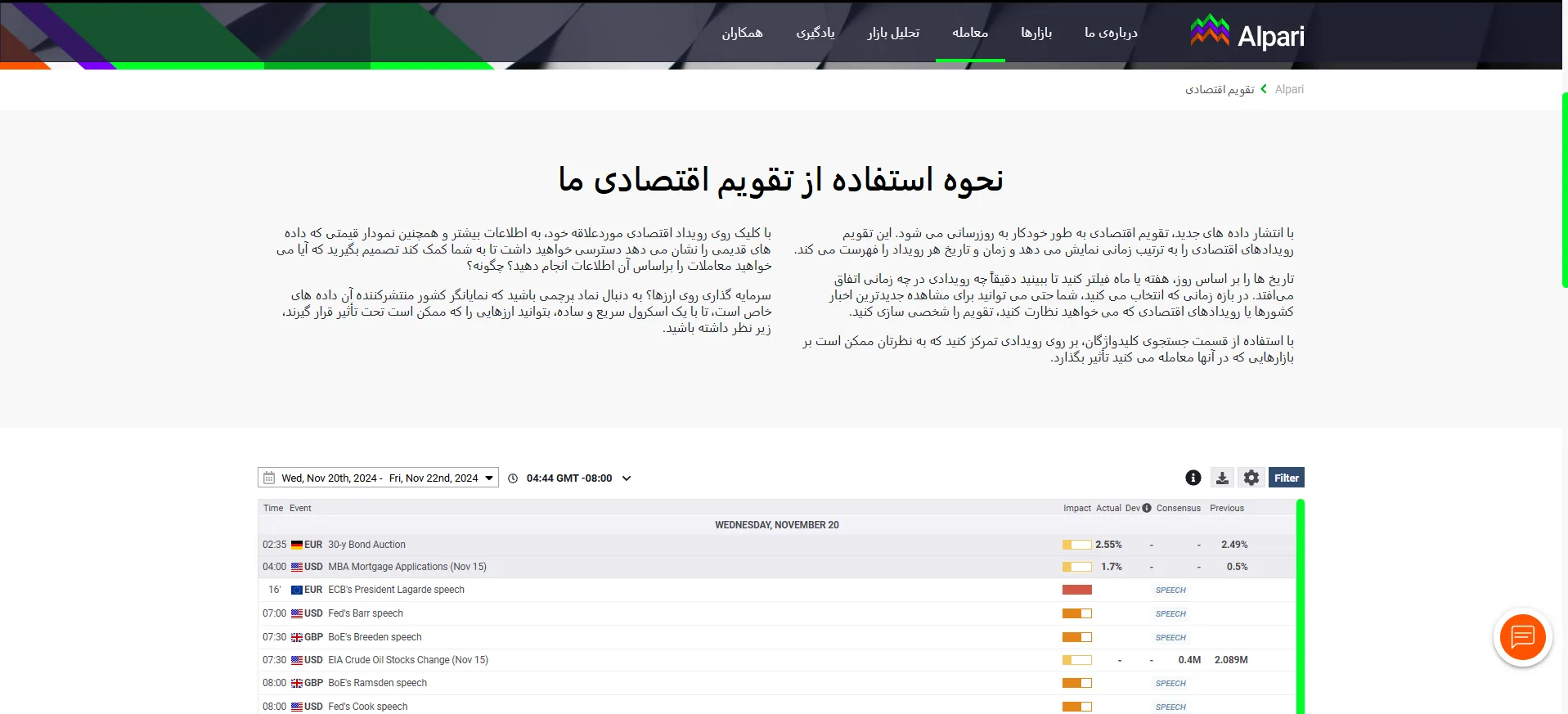Click the Impact column header

[x=1077, y=508]
